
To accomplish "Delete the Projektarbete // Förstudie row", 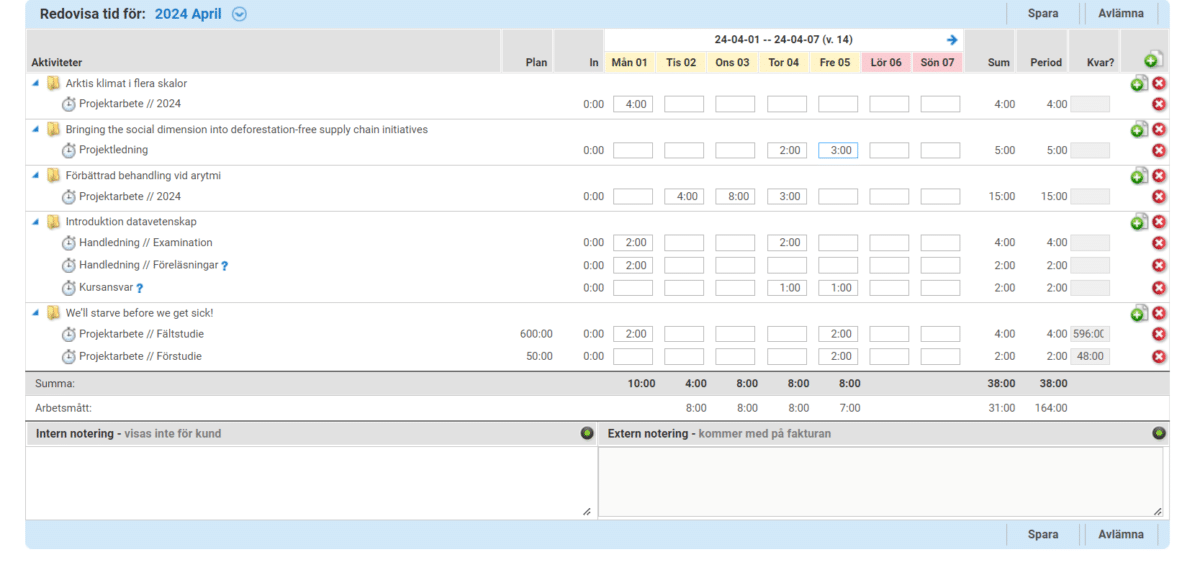I will click(x=1159, y=357).
